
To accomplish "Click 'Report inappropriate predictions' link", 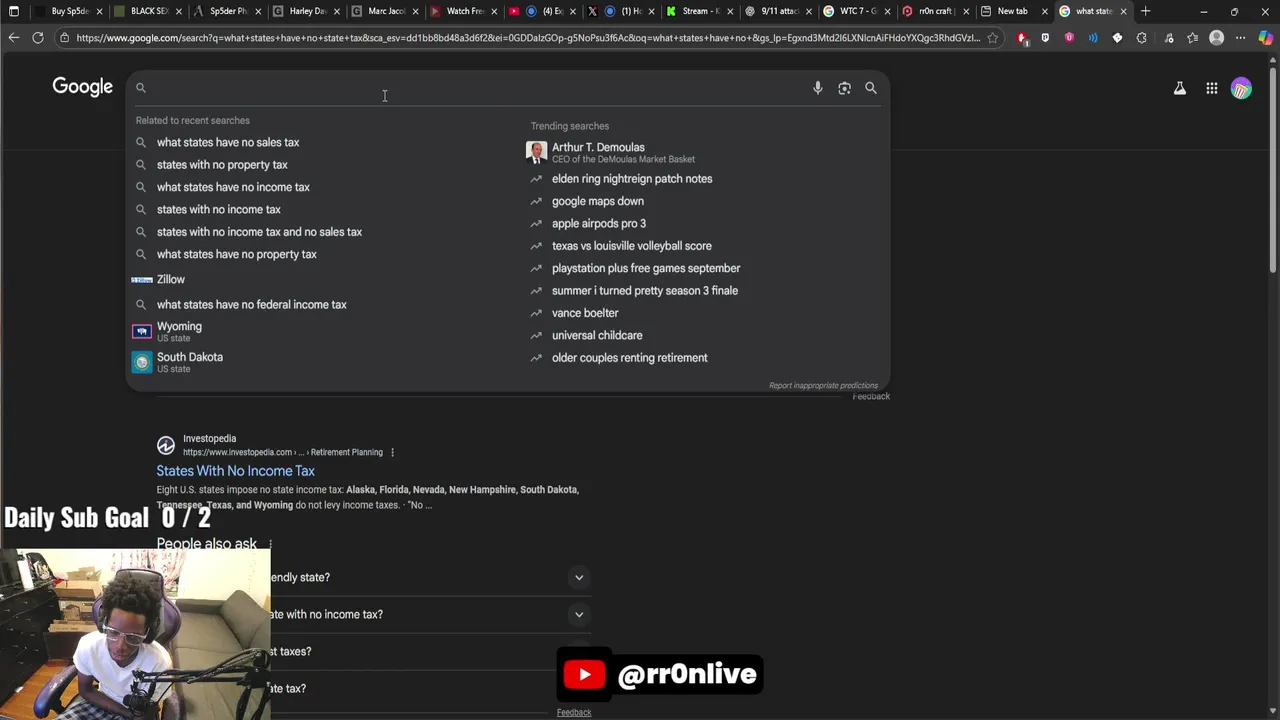I will 823,386.
